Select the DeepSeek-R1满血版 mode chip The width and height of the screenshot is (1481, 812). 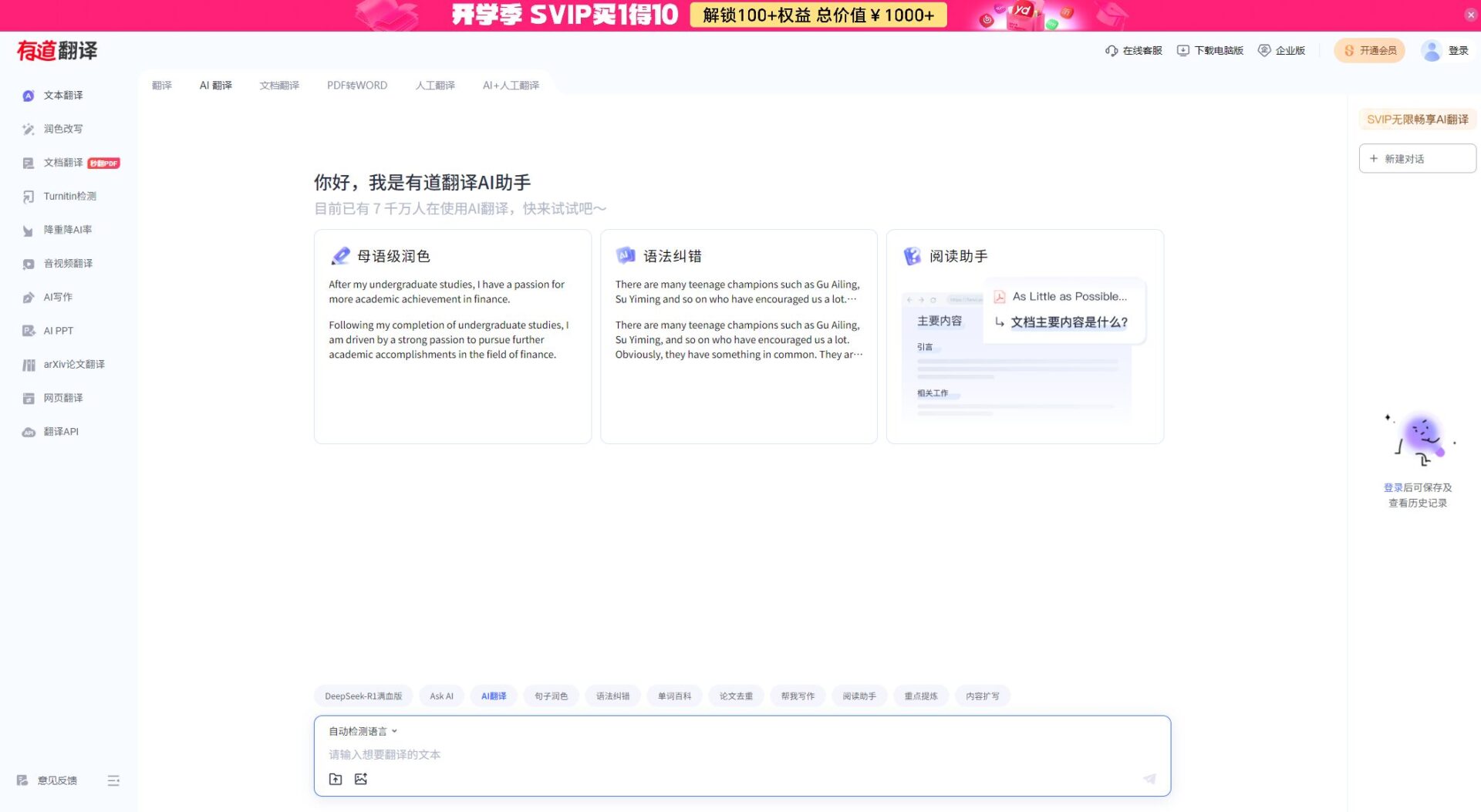click(x=364, y=696)
